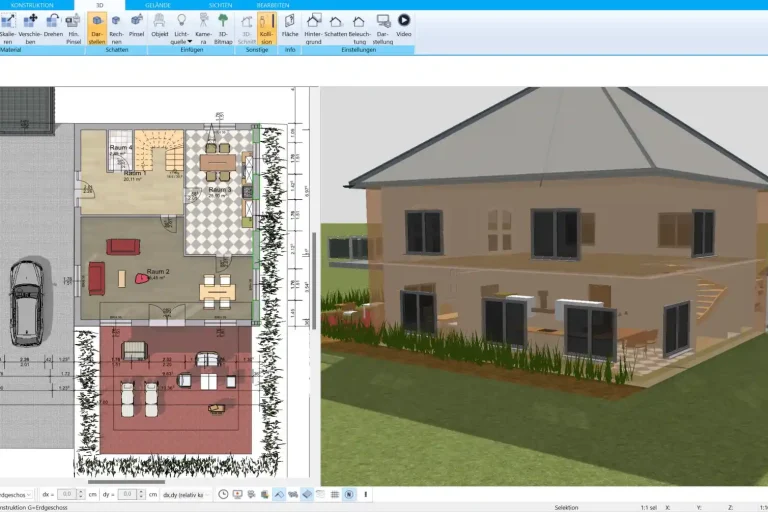Toggle the Kollision option
Screen dimensions: 768x512
266,29
